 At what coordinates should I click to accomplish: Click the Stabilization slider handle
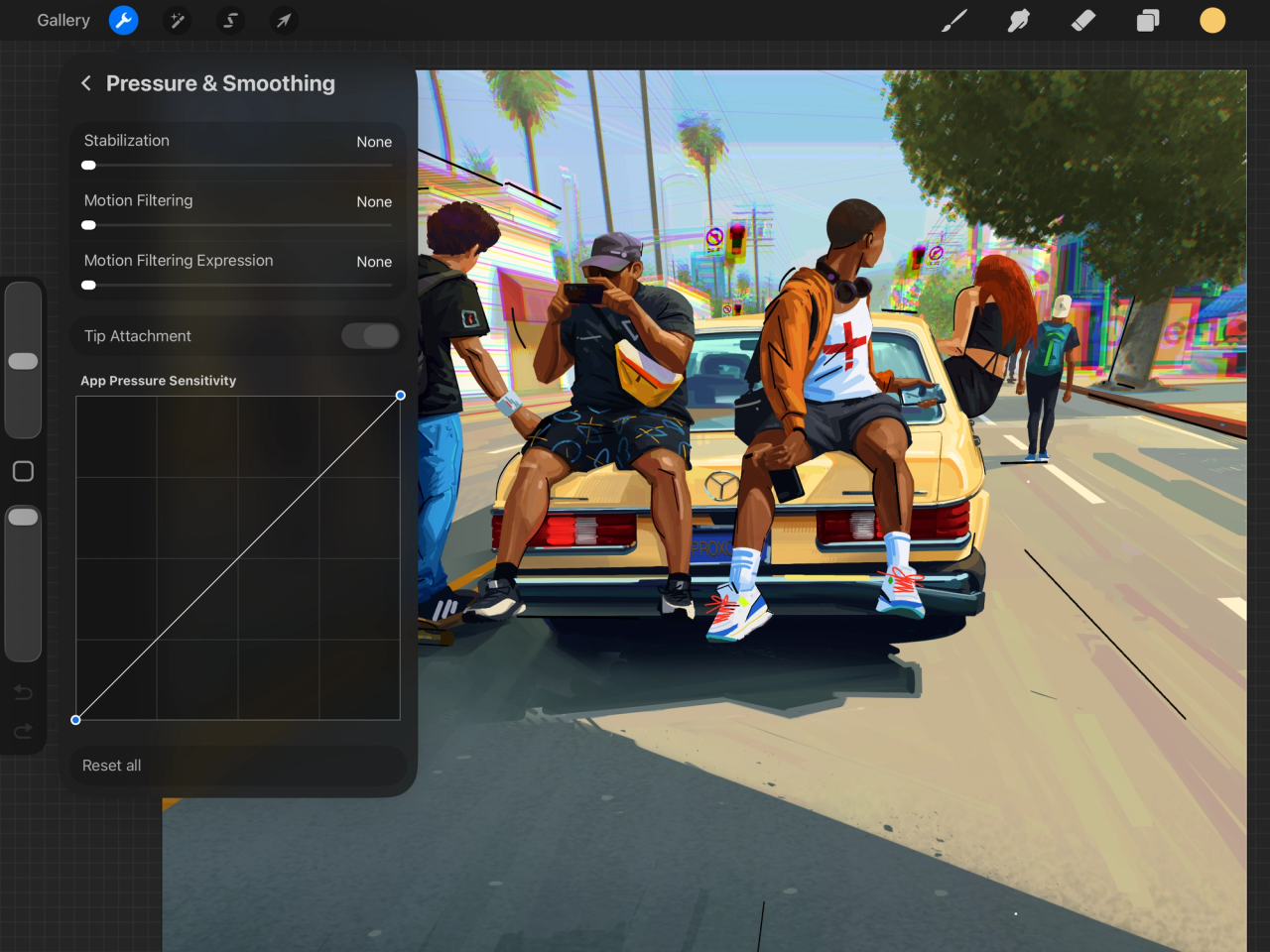[x=88, y=166]
